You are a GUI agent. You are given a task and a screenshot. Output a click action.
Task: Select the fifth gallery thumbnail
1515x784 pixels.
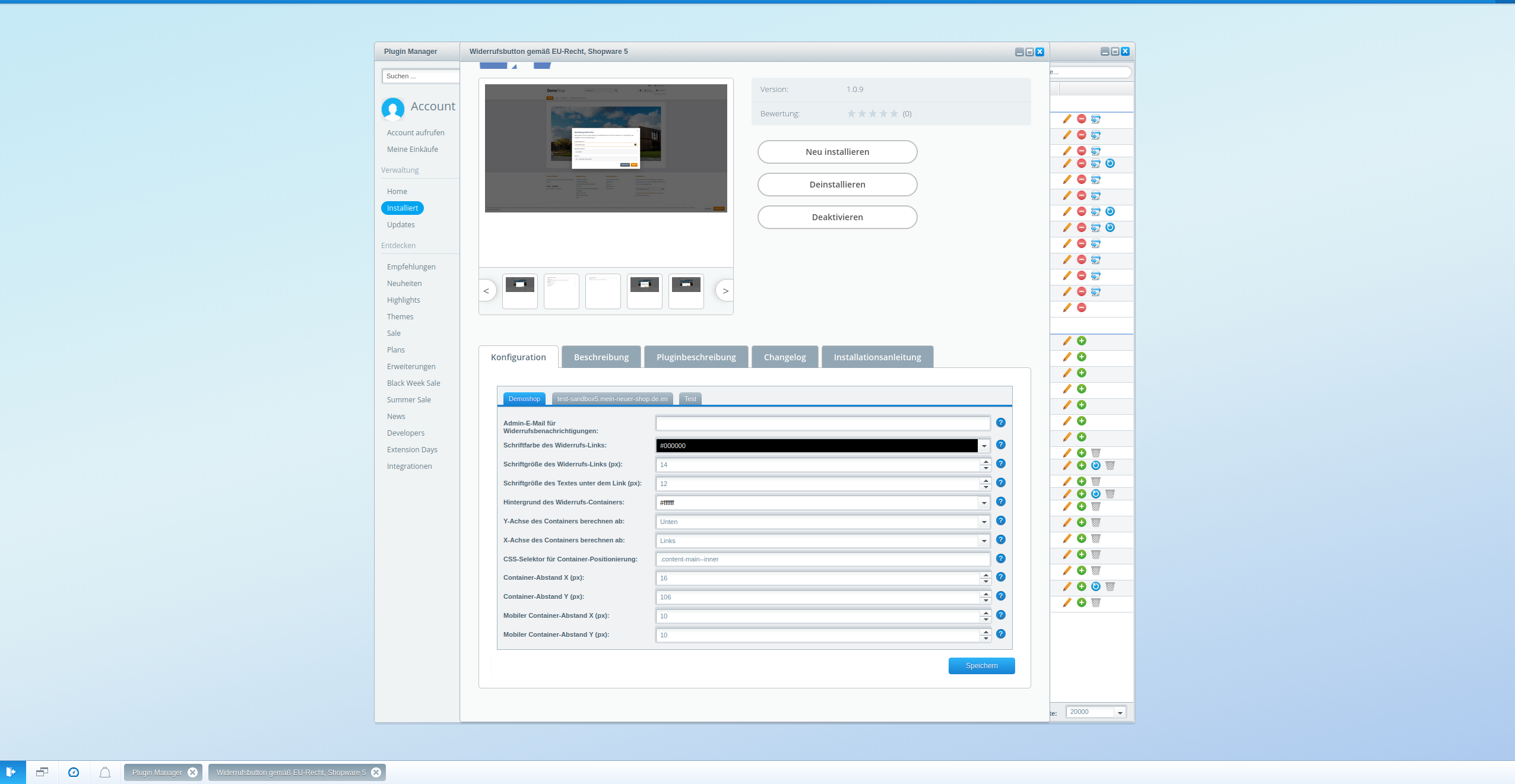686,291
